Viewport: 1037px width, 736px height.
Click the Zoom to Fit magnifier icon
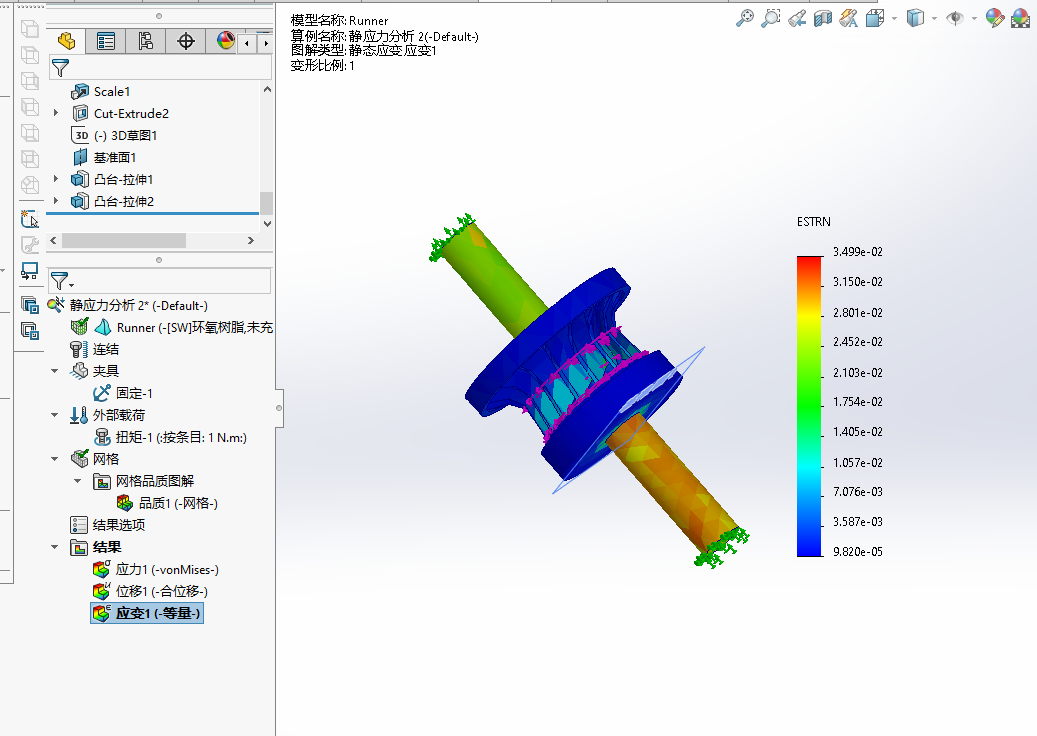coord(745,18)
